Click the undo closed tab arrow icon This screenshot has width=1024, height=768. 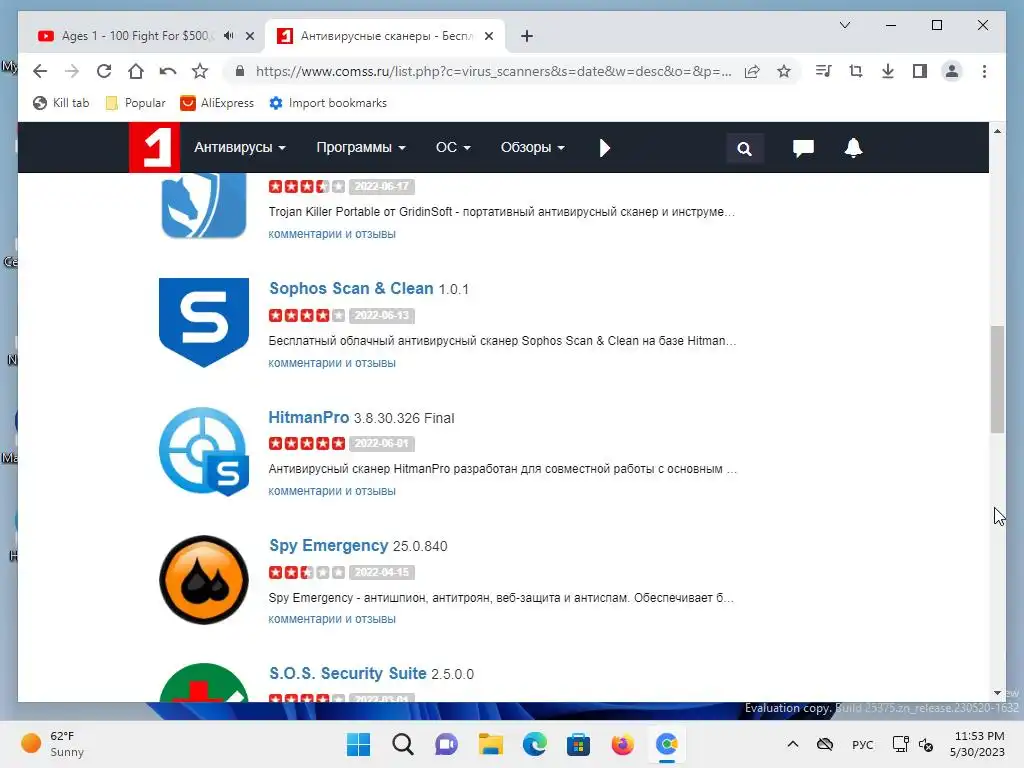pyautogui.click(x=168, y=71)
